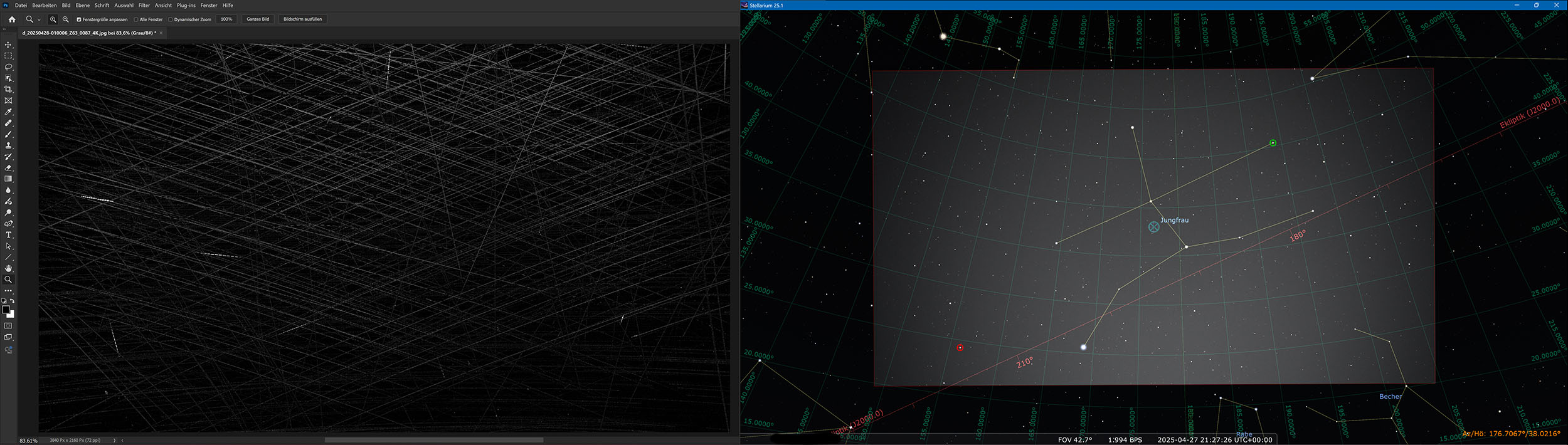This screenshot has height=445, width=1568.
Task: Click the 'Bildschirm ausfüllen' button
Action: [302, 19]
